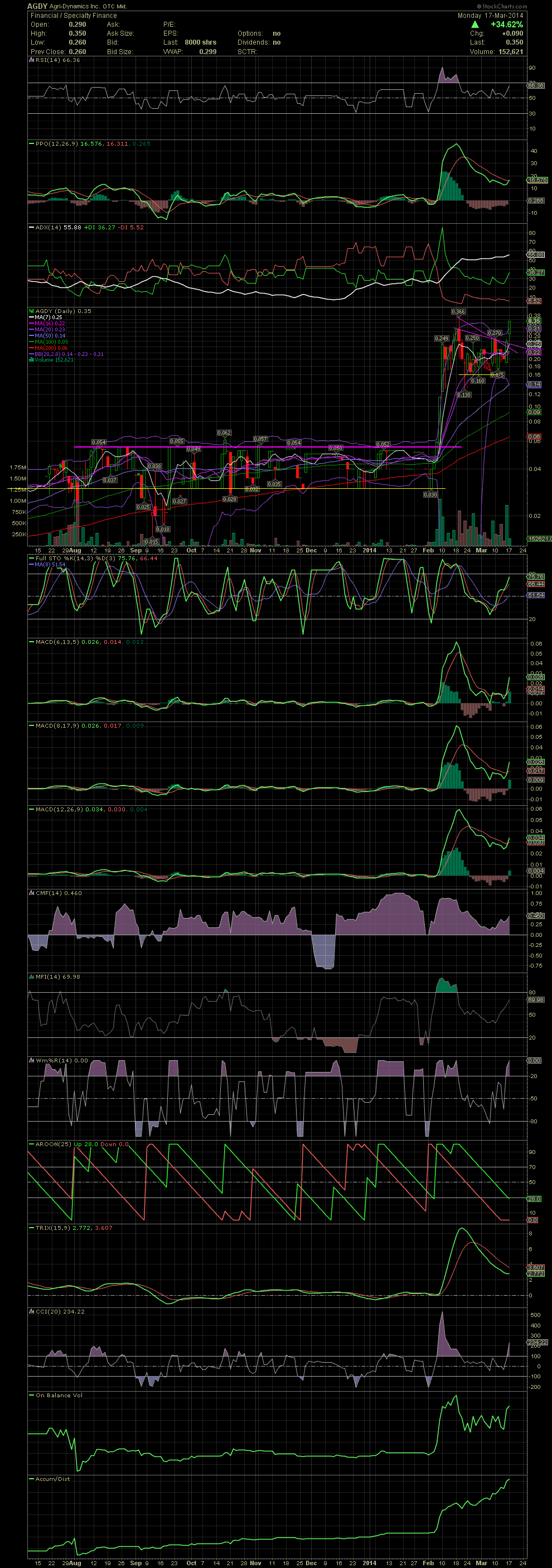The height and width of the screenshot is (1568, 552).
Task: Select the VWAP value 0.299
Action: pos(208,52)
